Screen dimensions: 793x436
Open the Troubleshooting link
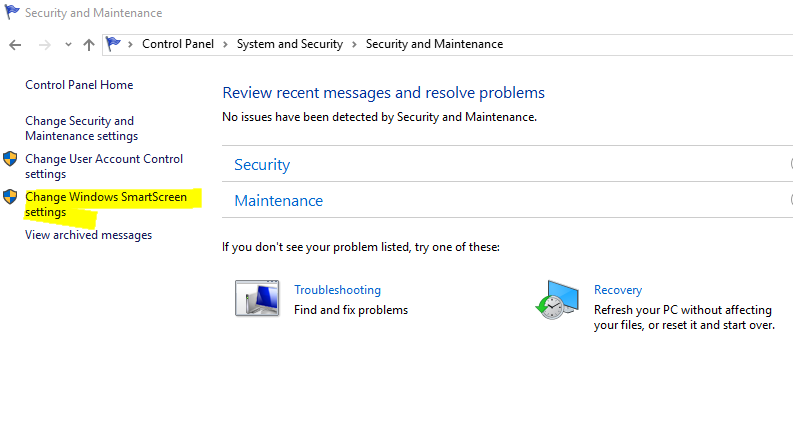pyautogui.click(x=337, y=290)
